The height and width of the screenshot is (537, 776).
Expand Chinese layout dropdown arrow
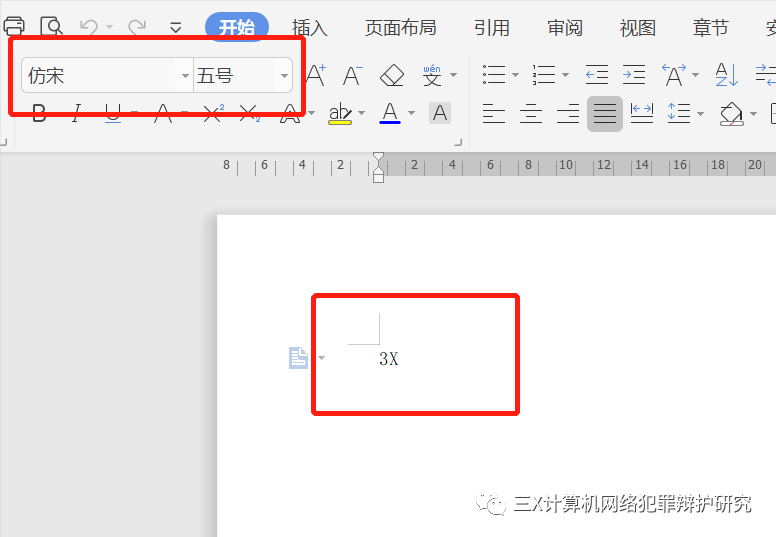coord(695,75)
